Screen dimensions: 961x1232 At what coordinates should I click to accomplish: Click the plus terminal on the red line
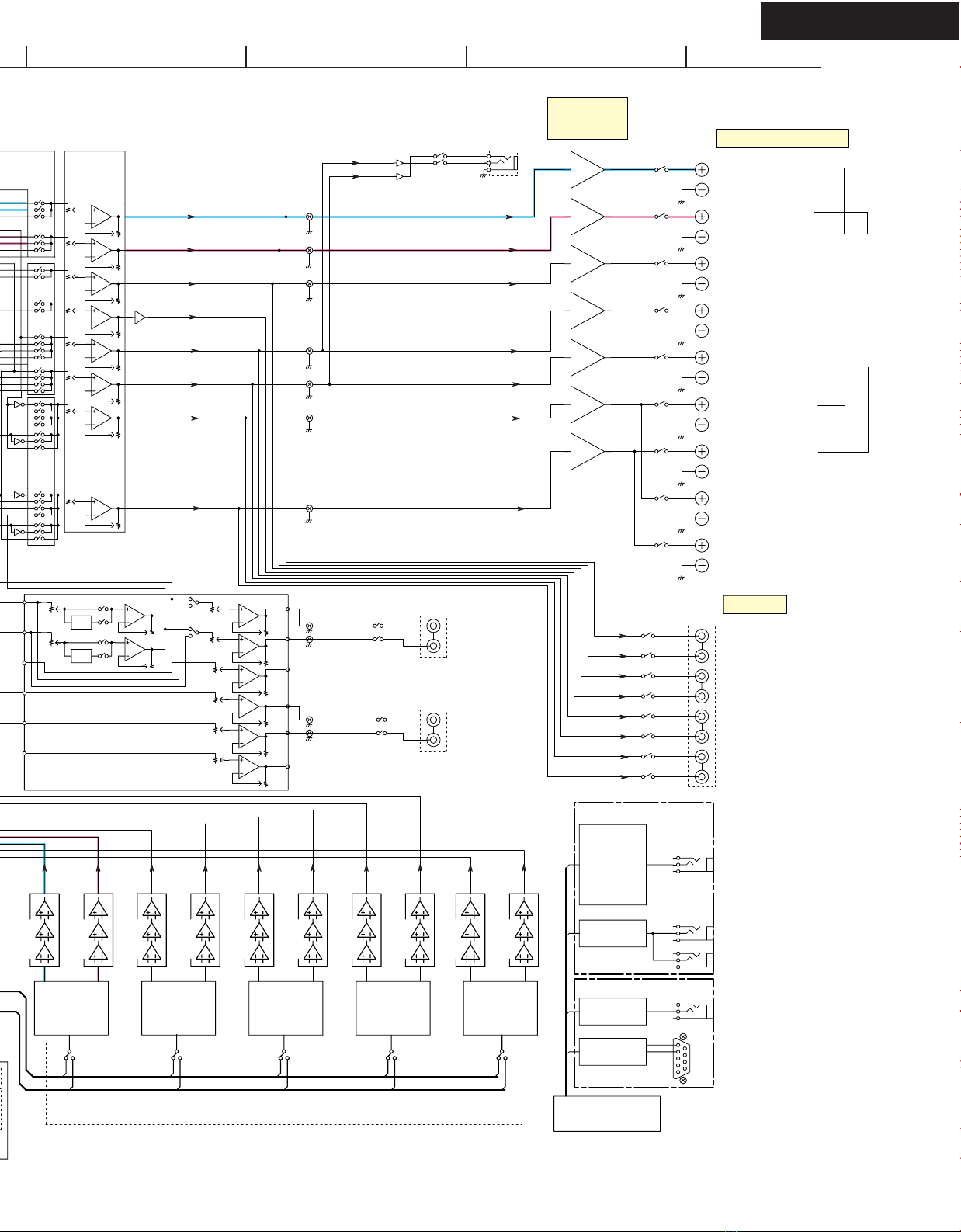point(701,217)
